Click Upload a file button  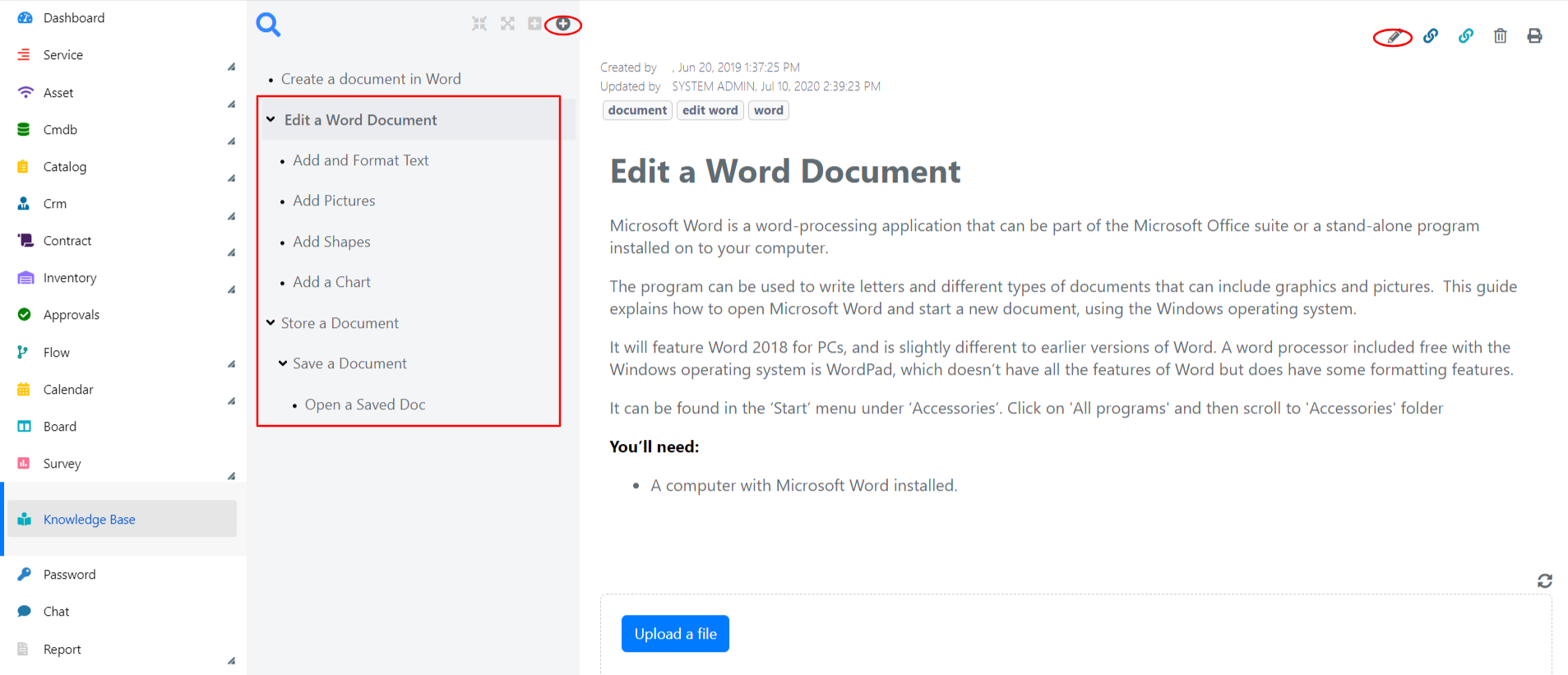click(675, 633)
